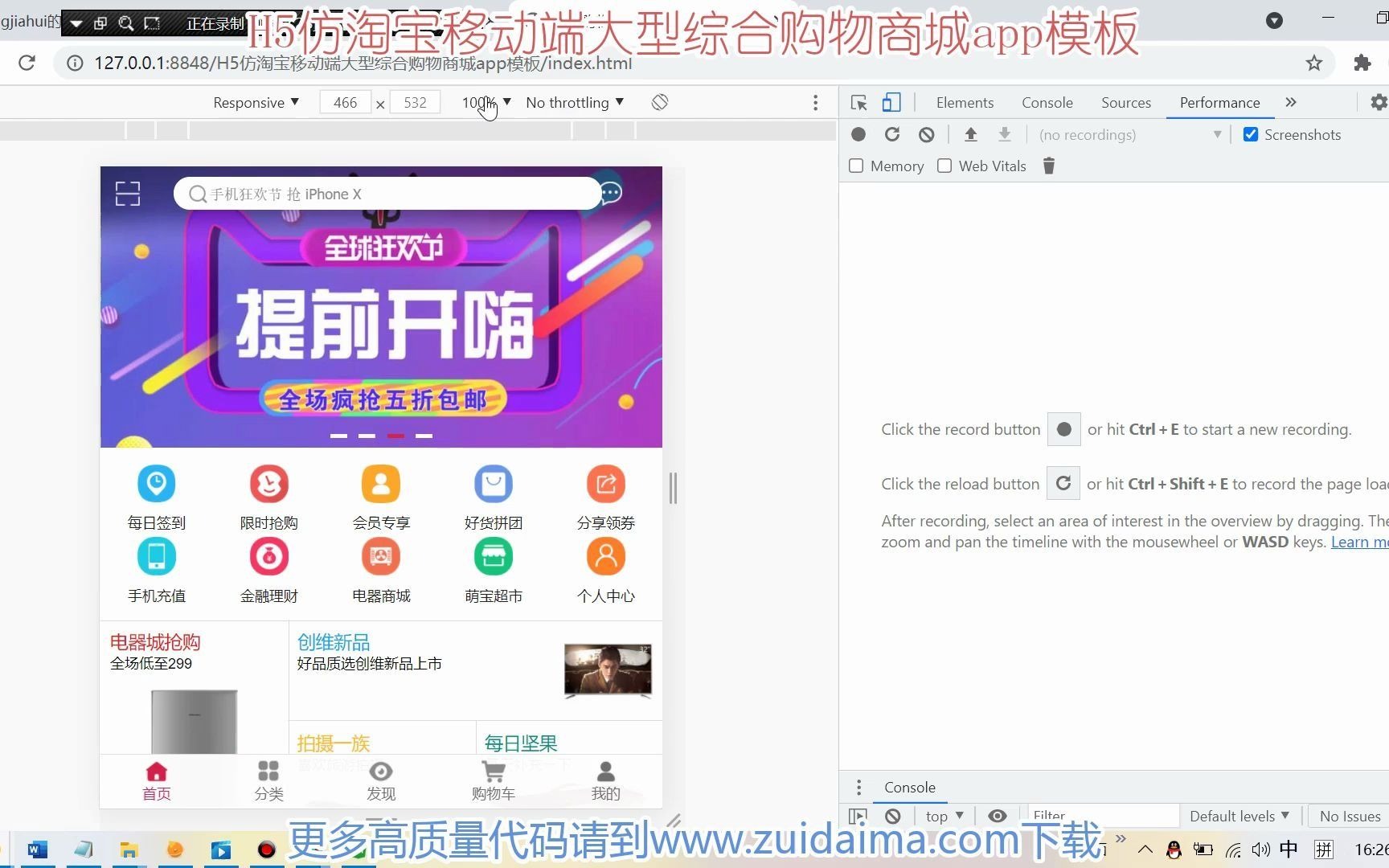This screenshot has height=868, width=1389.
Task: Tap the 首页 home bottom tab
Action: tap(157, 781)
